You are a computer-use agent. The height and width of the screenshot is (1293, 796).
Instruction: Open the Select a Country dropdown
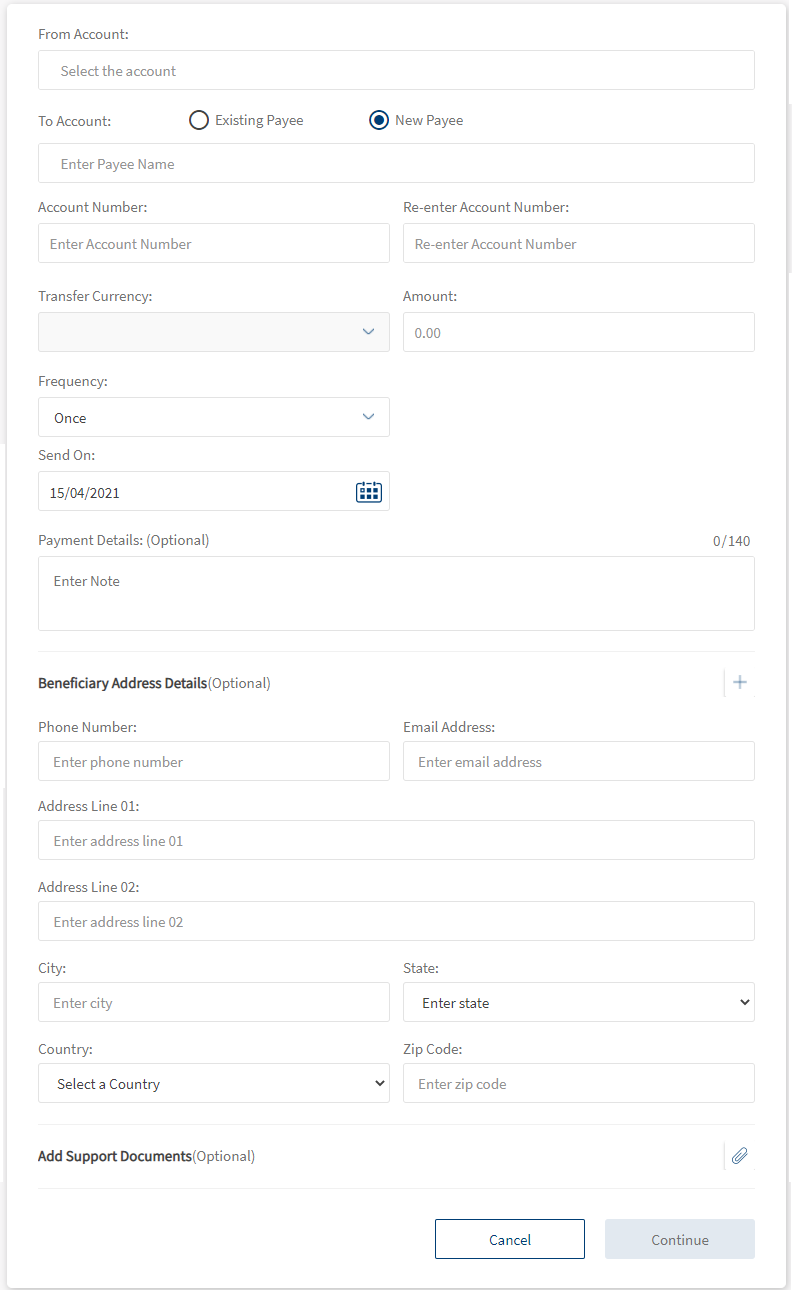click(213, 1083)
